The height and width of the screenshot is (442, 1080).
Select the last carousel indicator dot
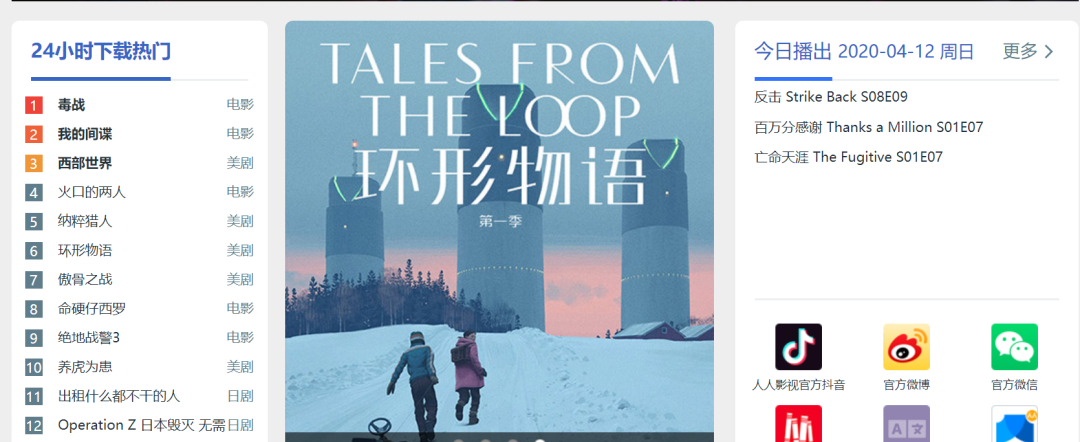click(x=540, y=441)
